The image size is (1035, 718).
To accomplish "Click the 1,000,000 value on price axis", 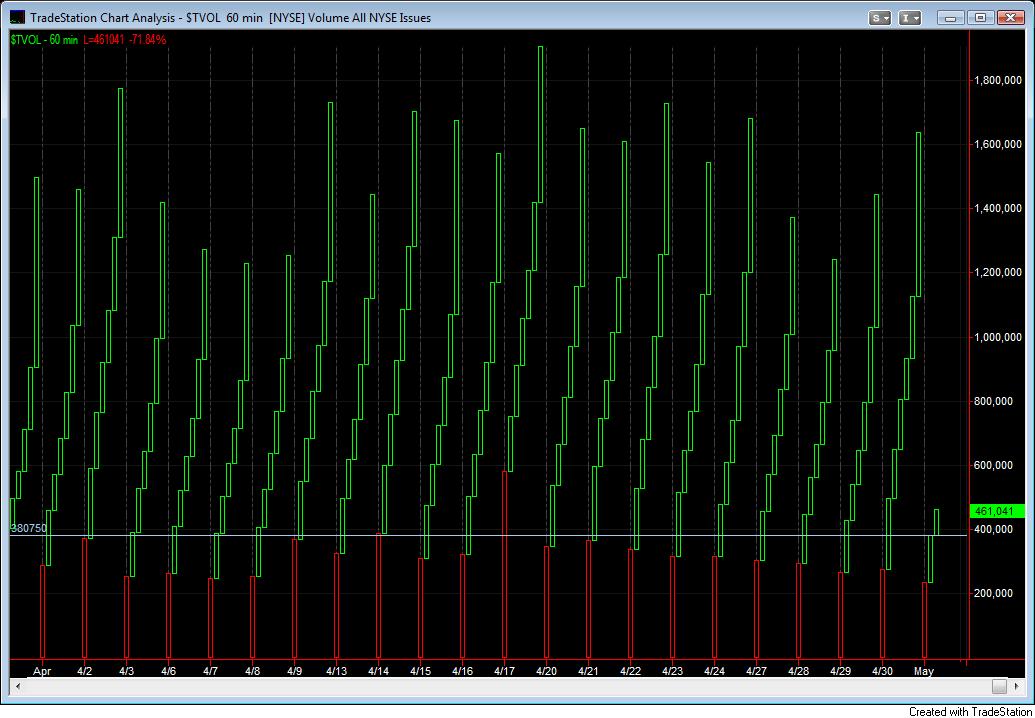I will click(x=997, y=337).
